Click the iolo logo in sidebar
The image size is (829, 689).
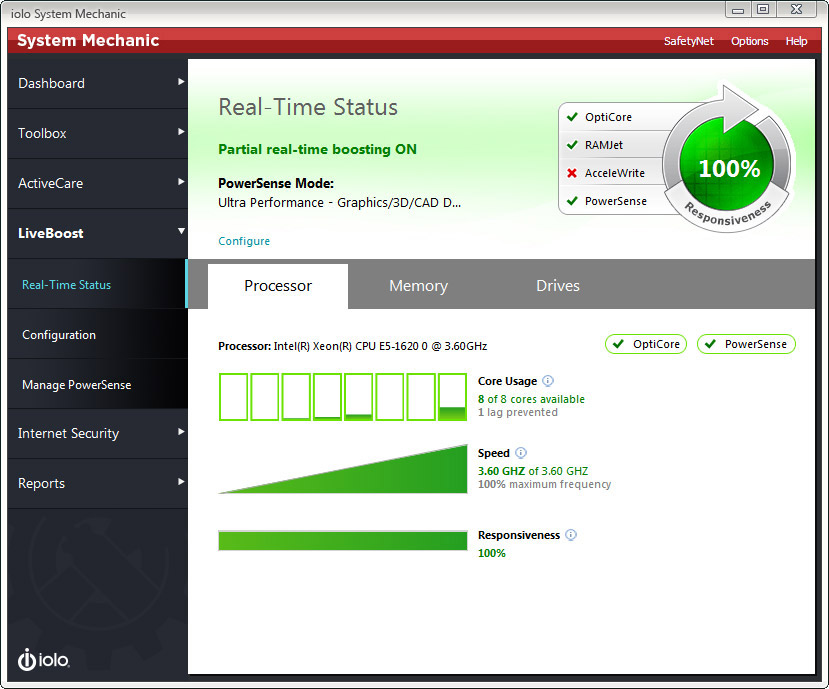pyautogui.click(x=43, y=660)
